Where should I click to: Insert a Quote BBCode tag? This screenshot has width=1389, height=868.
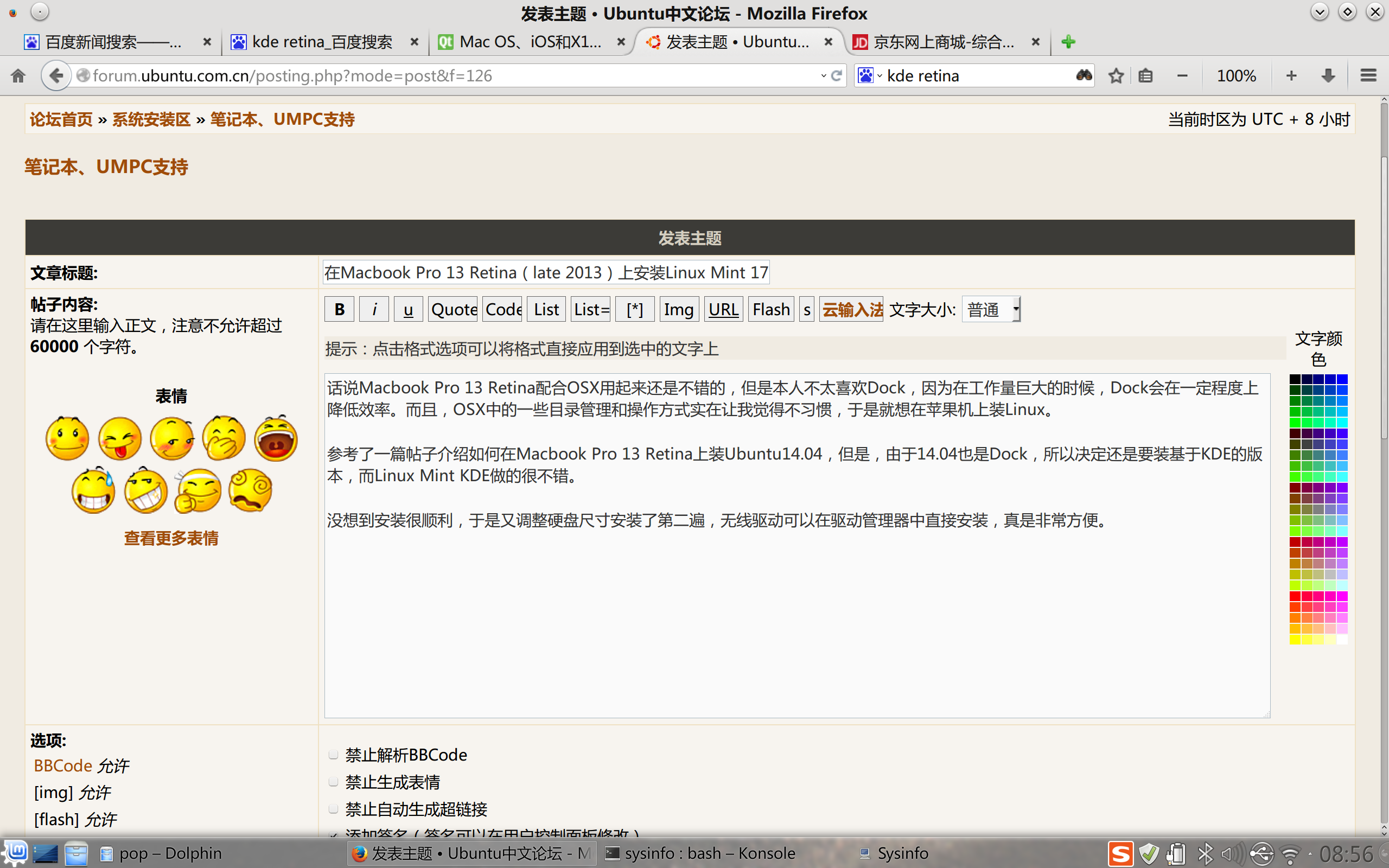click(453, 309)
